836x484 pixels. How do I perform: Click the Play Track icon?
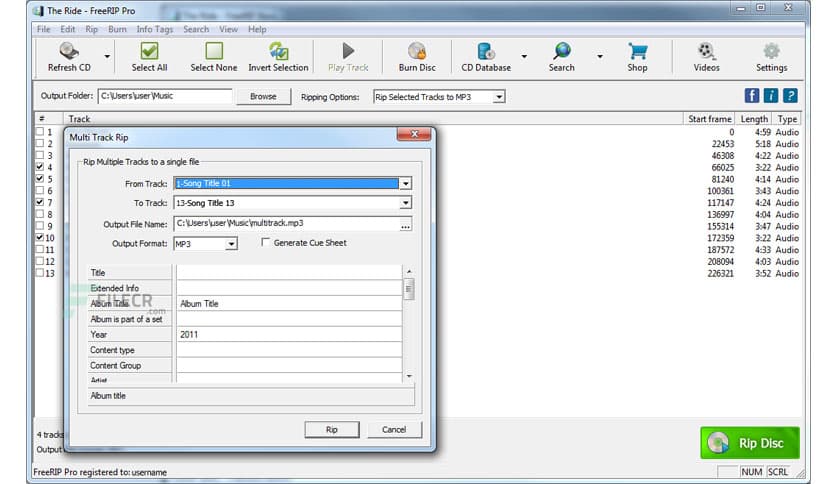tap(348, 51)
